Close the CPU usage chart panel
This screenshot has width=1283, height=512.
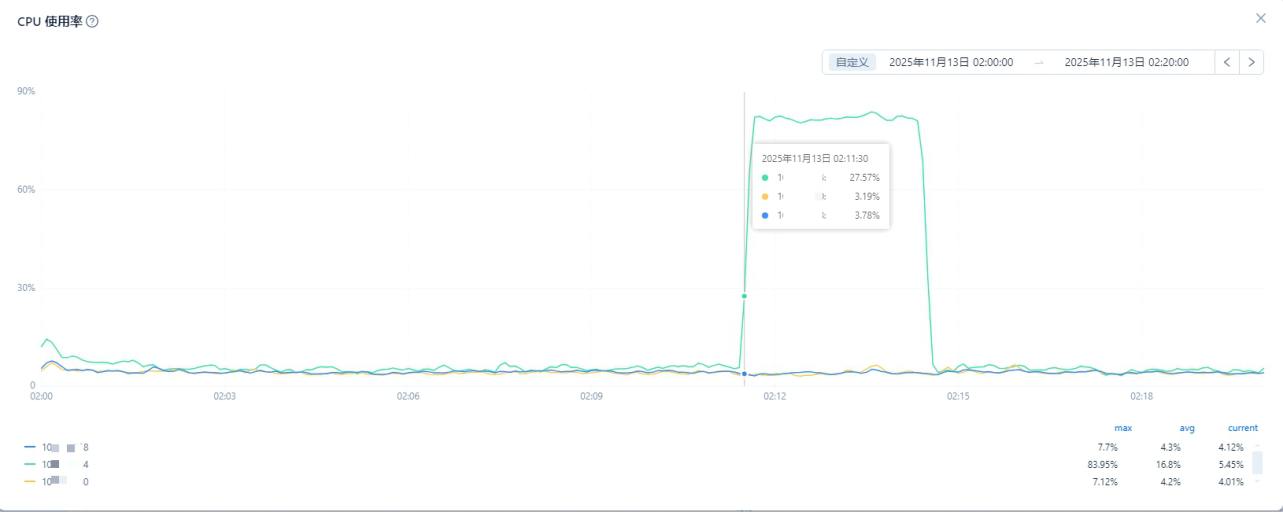point(1261,18)
